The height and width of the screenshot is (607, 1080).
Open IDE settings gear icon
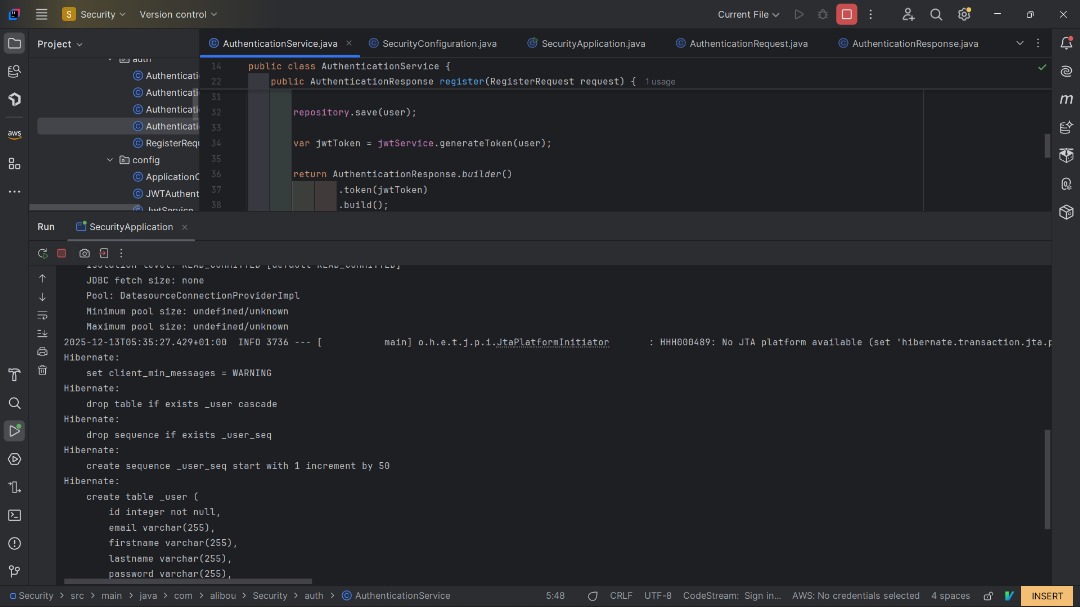coord(964,14)
